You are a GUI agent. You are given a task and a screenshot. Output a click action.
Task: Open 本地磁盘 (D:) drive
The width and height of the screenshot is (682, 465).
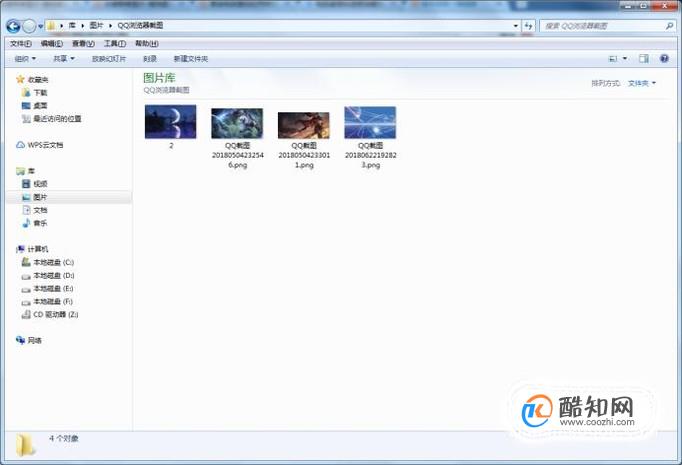[54, 275]
